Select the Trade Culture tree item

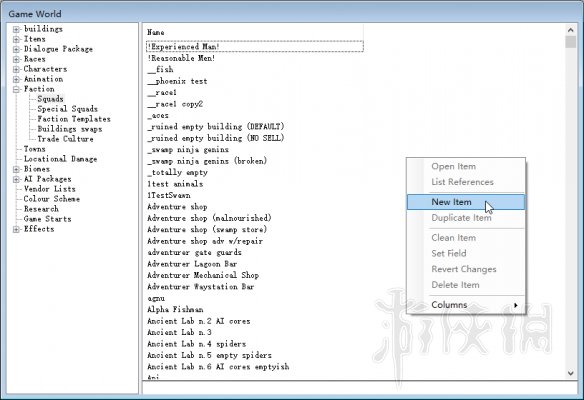[x=65, y=139]
